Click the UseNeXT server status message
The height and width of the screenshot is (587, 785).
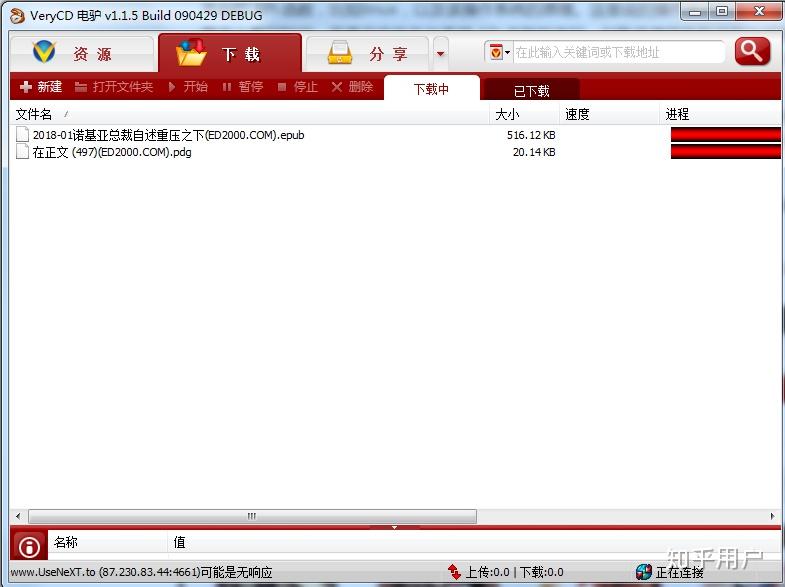141,572
